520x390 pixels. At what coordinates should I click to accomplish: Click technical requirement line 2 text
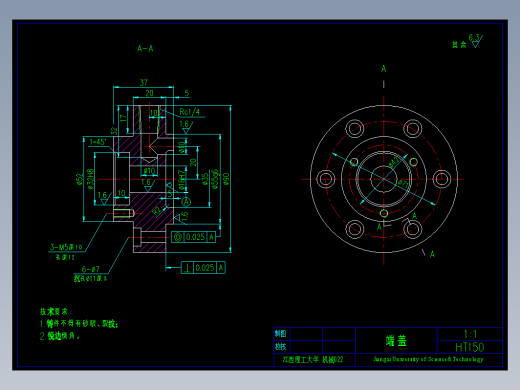click(60, 336)
